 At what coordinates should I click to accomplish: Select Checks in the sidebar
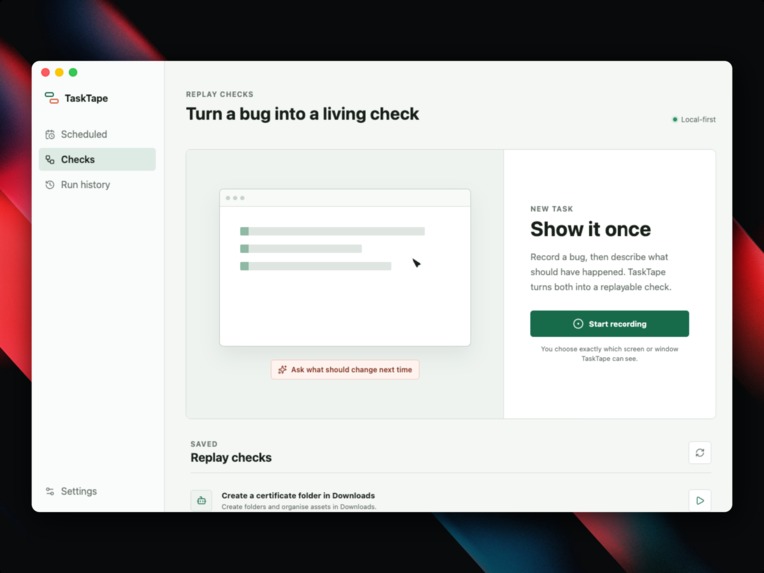[x=97, y=159]
